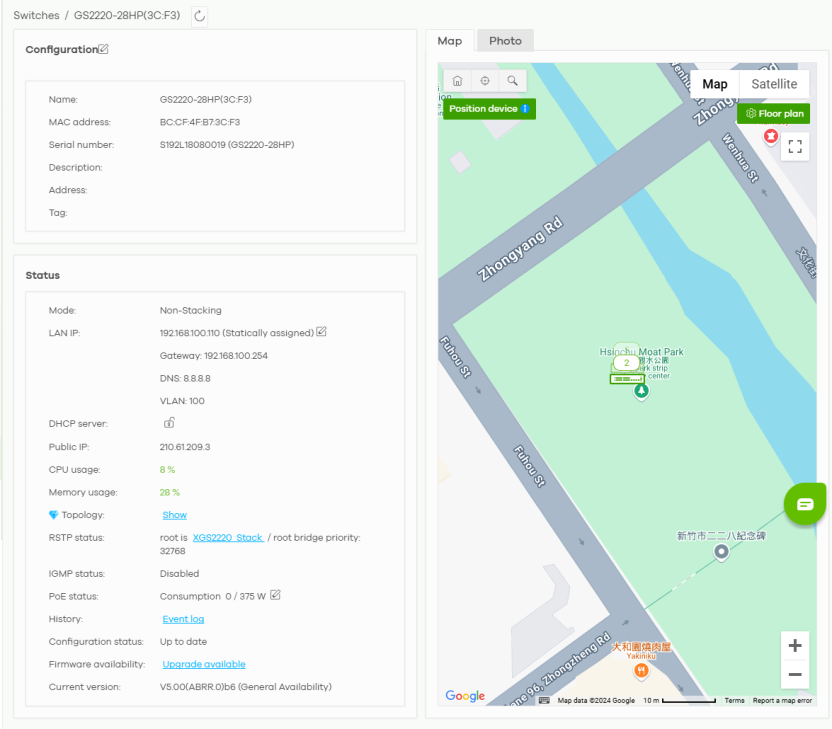Open the Floor plan settings button
Image resolution: width=832 pixels, height=729 pixels.
coord(774,114)
